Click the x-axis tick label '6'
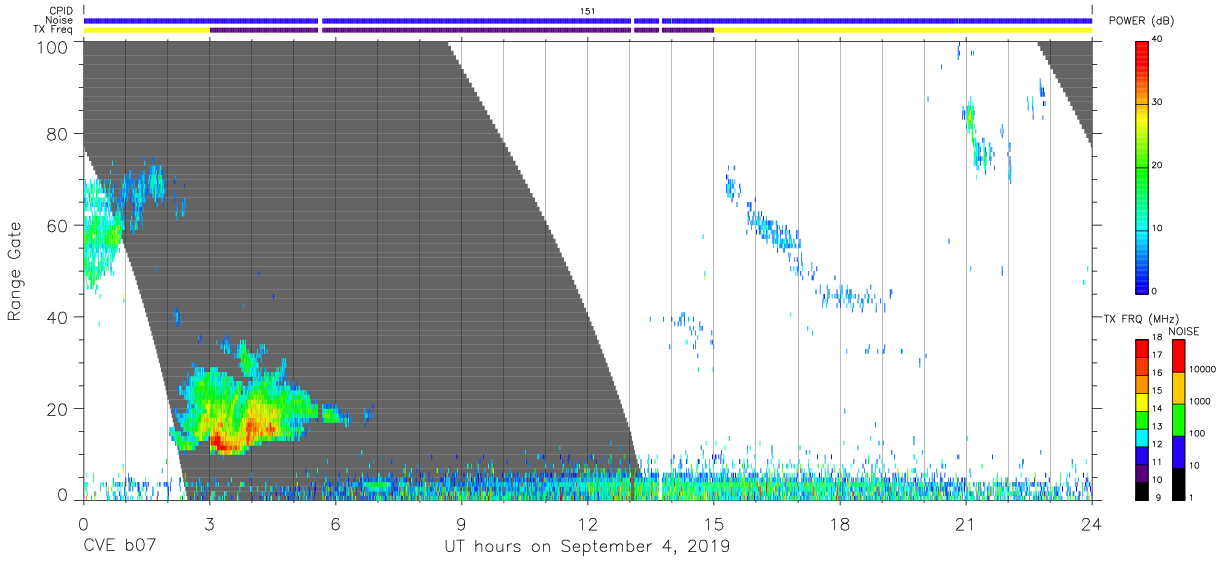1228x567 pixels. click(x=335, y=523)
